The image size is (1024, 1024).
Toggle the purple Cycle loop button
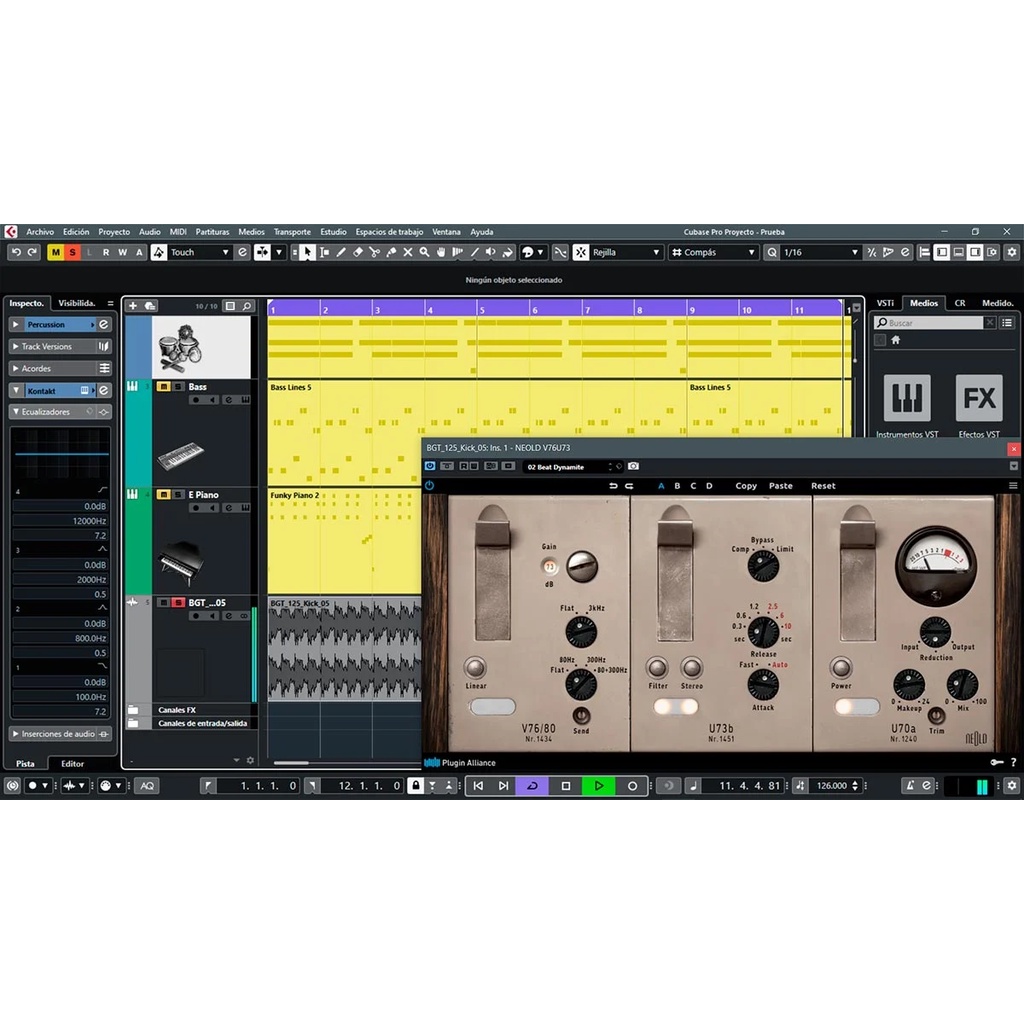coord(532,786)
